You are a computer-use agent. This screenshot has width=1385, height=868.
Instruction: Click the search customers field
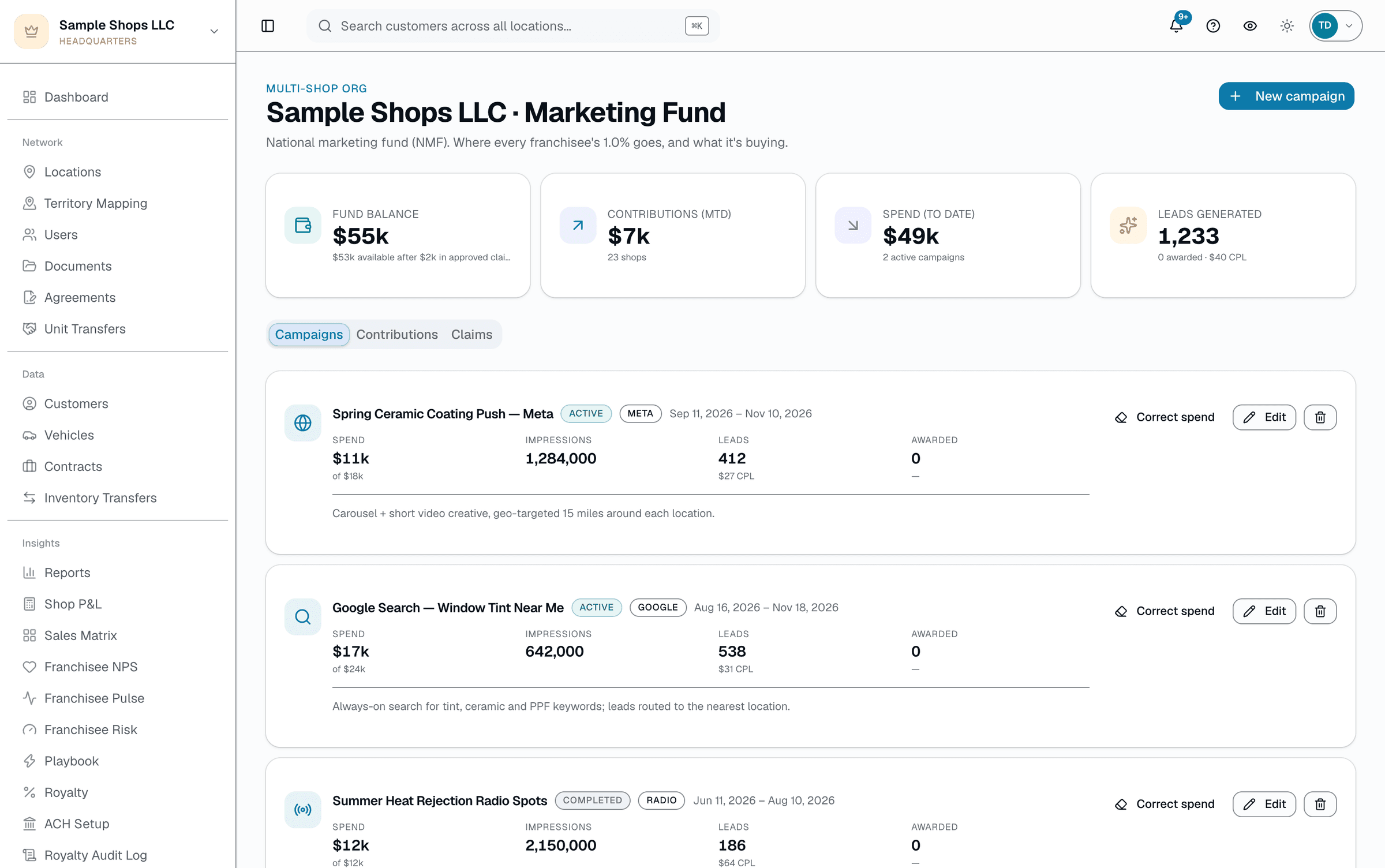(512, 26)
